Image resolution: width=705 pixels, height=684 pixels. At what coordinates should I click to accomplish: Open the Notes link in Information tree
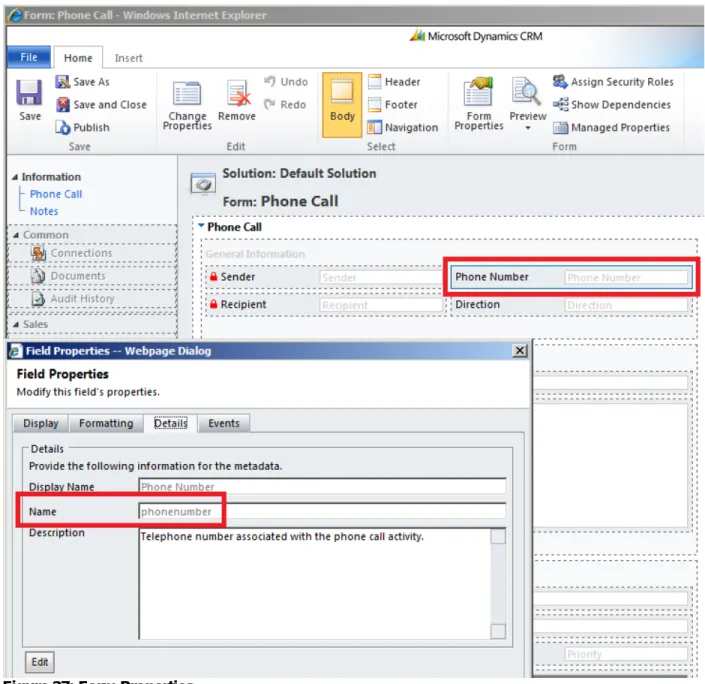pyautogui.click(x=44, y=211)
